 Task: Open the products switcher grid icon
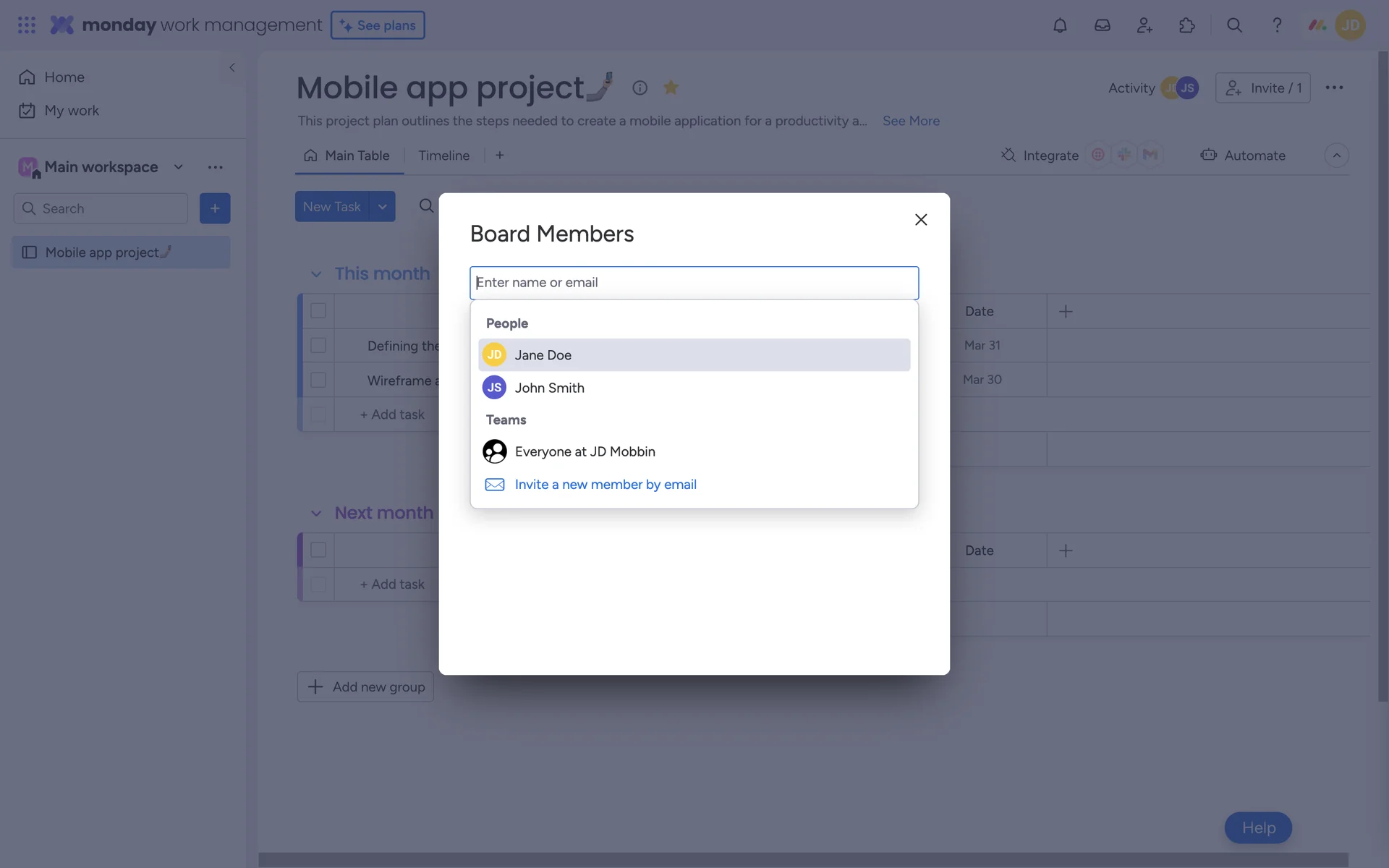[x=27, y=25]
